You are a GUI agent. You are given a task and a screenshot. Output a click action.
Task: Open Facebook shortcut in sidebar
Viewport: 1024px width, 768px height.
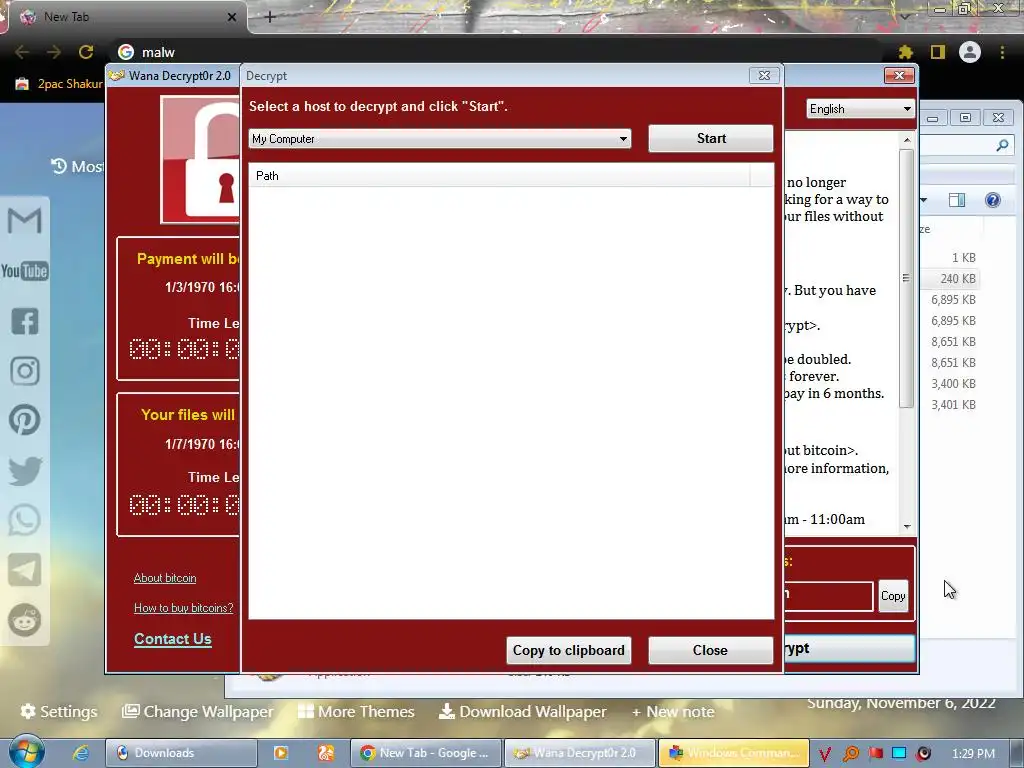point(25,321)
